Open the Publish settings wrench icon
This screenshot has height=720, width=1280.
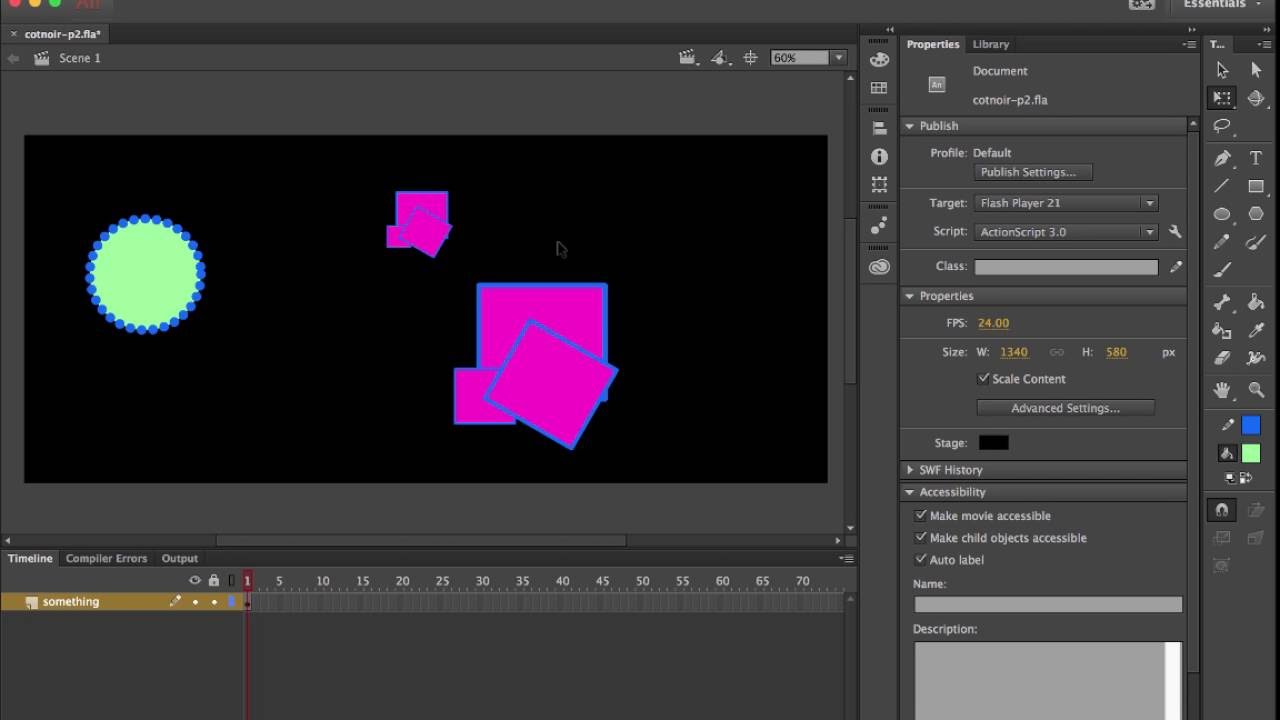(1175, 231)
